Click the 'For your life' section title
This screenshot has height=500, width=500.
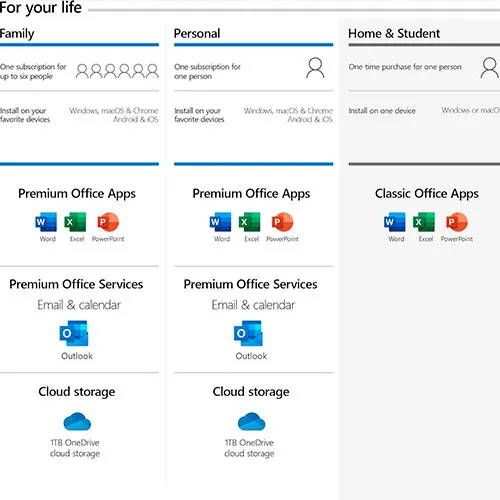[x=41, y=8]
